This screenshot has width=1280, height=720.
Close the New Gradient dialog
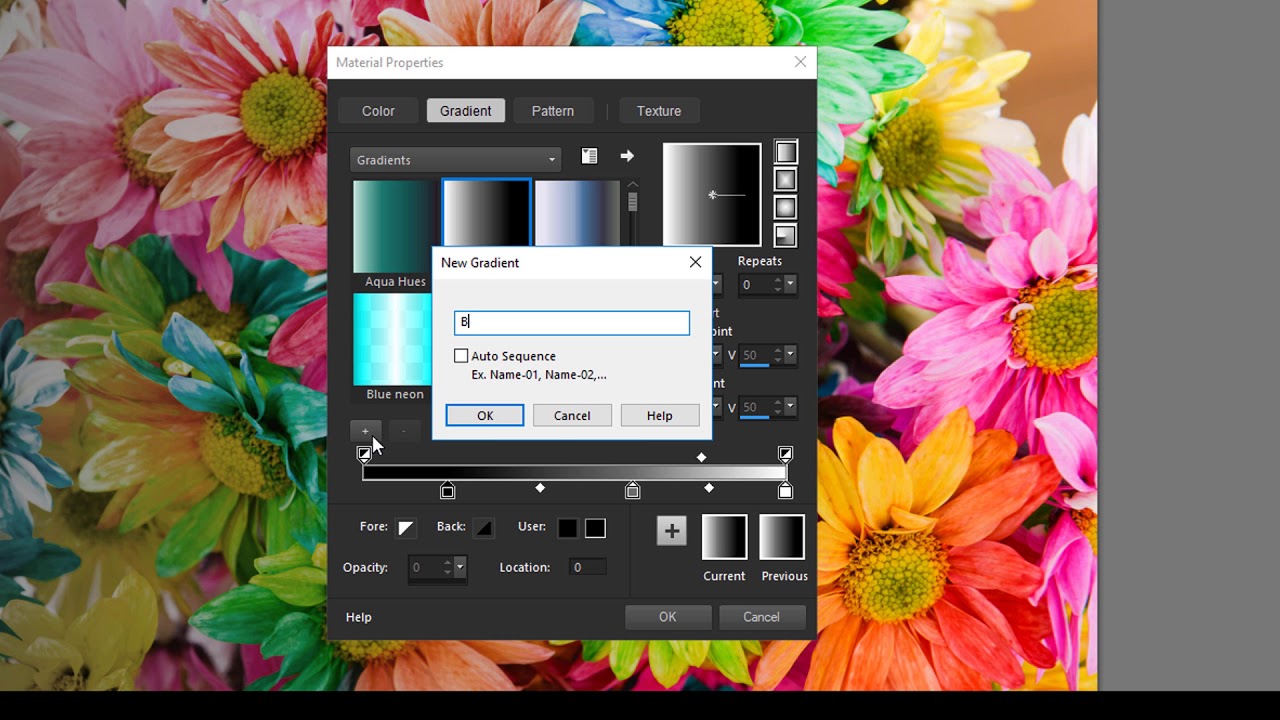[695, 262]
